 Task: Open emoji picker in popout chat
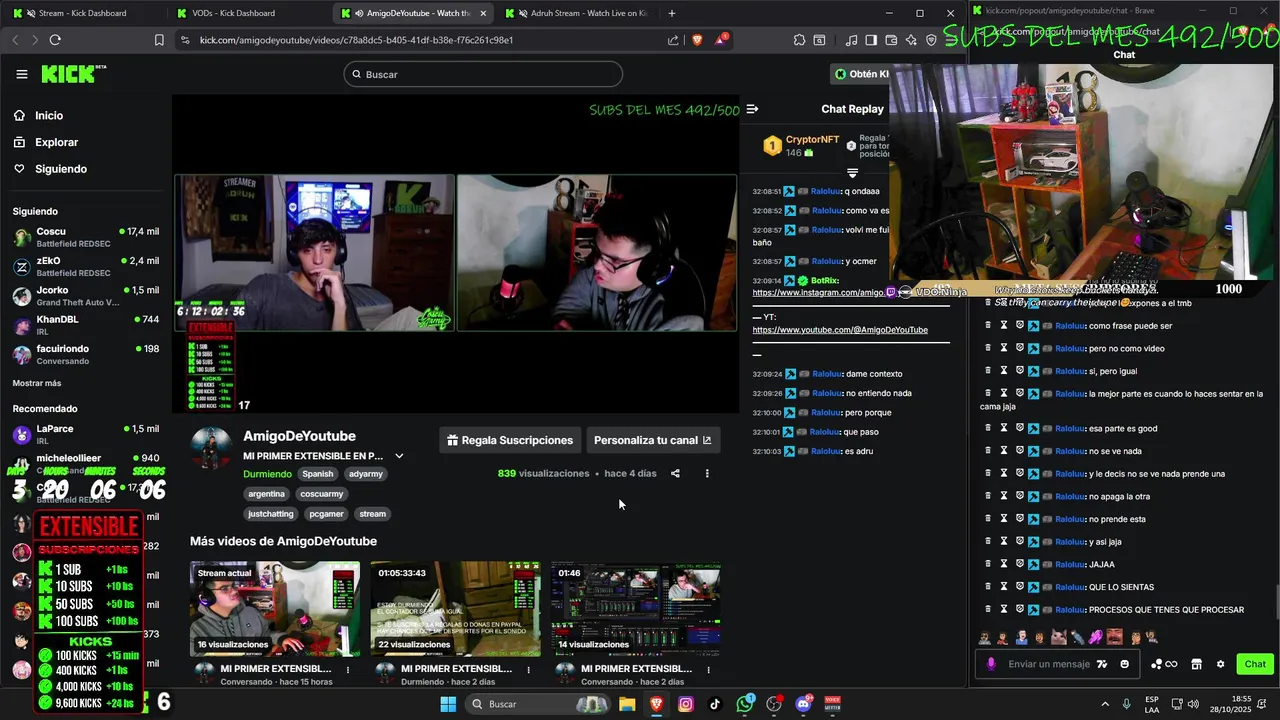pos(1125,664)
